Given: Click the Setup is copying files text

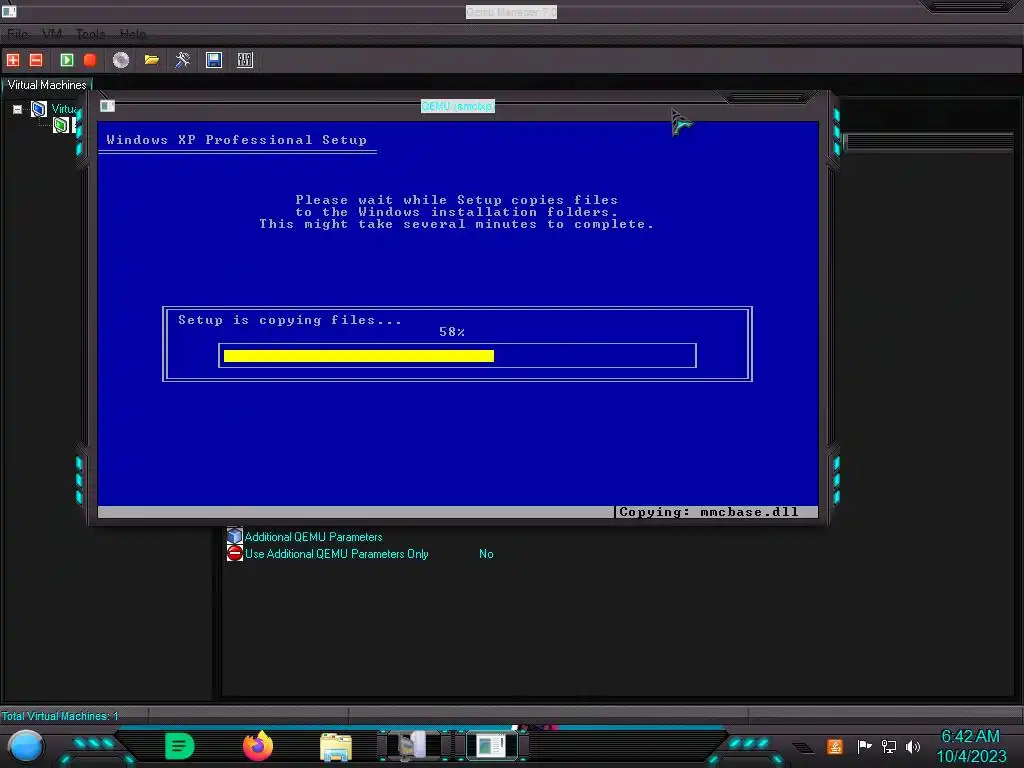Looking at the screenshot, I should point(290,320).
